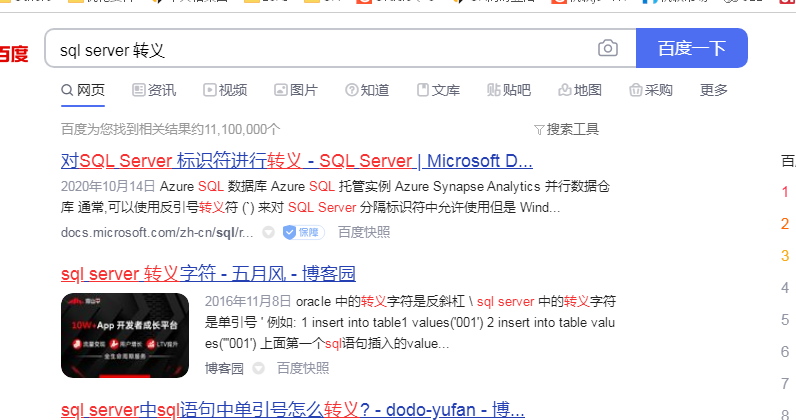Open 搜索工具 filter options
Screen dimensions: 796x420
[567, 130]
